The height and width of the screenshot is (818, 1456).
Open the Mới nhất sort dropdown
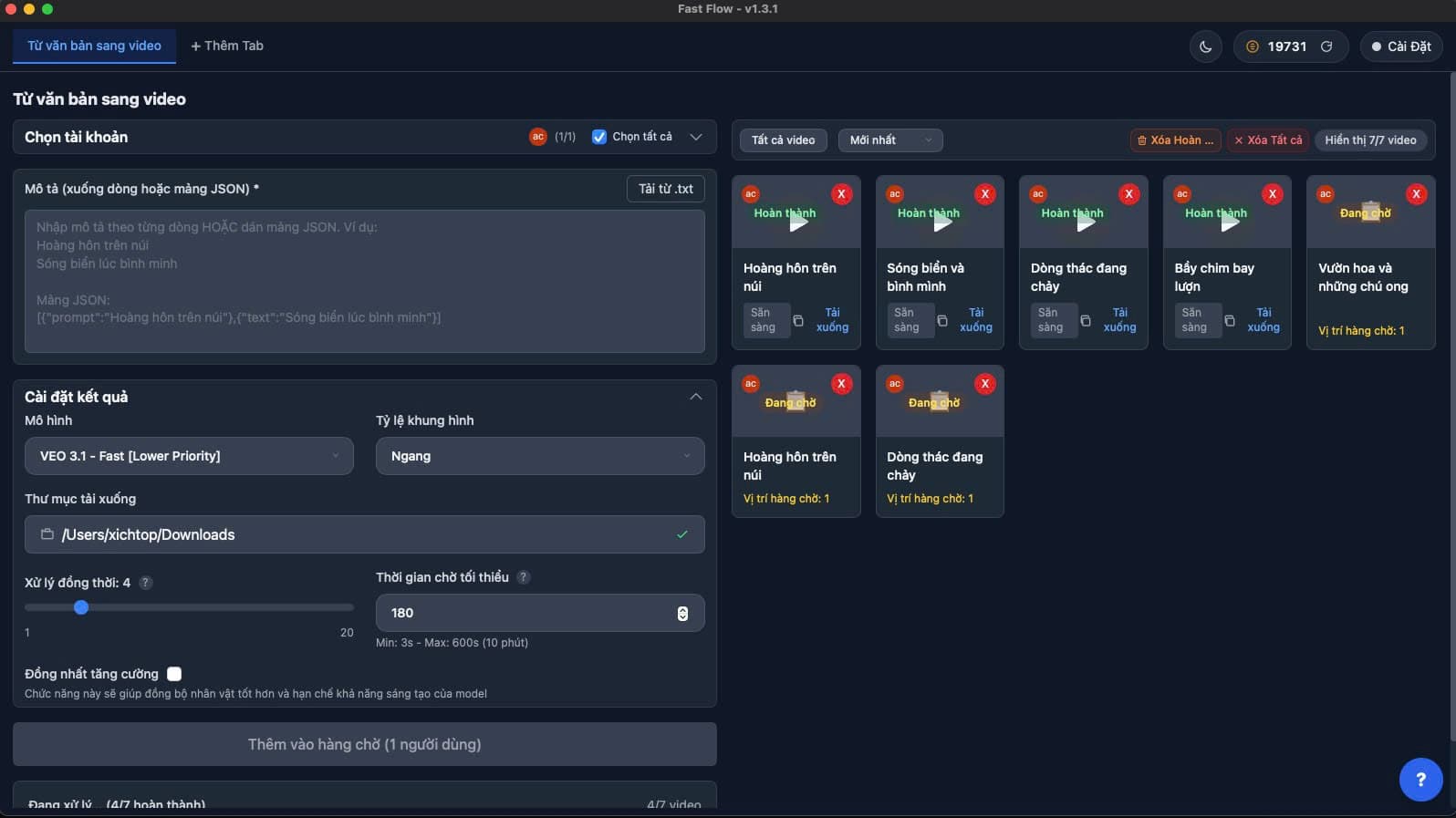point(889,140)
